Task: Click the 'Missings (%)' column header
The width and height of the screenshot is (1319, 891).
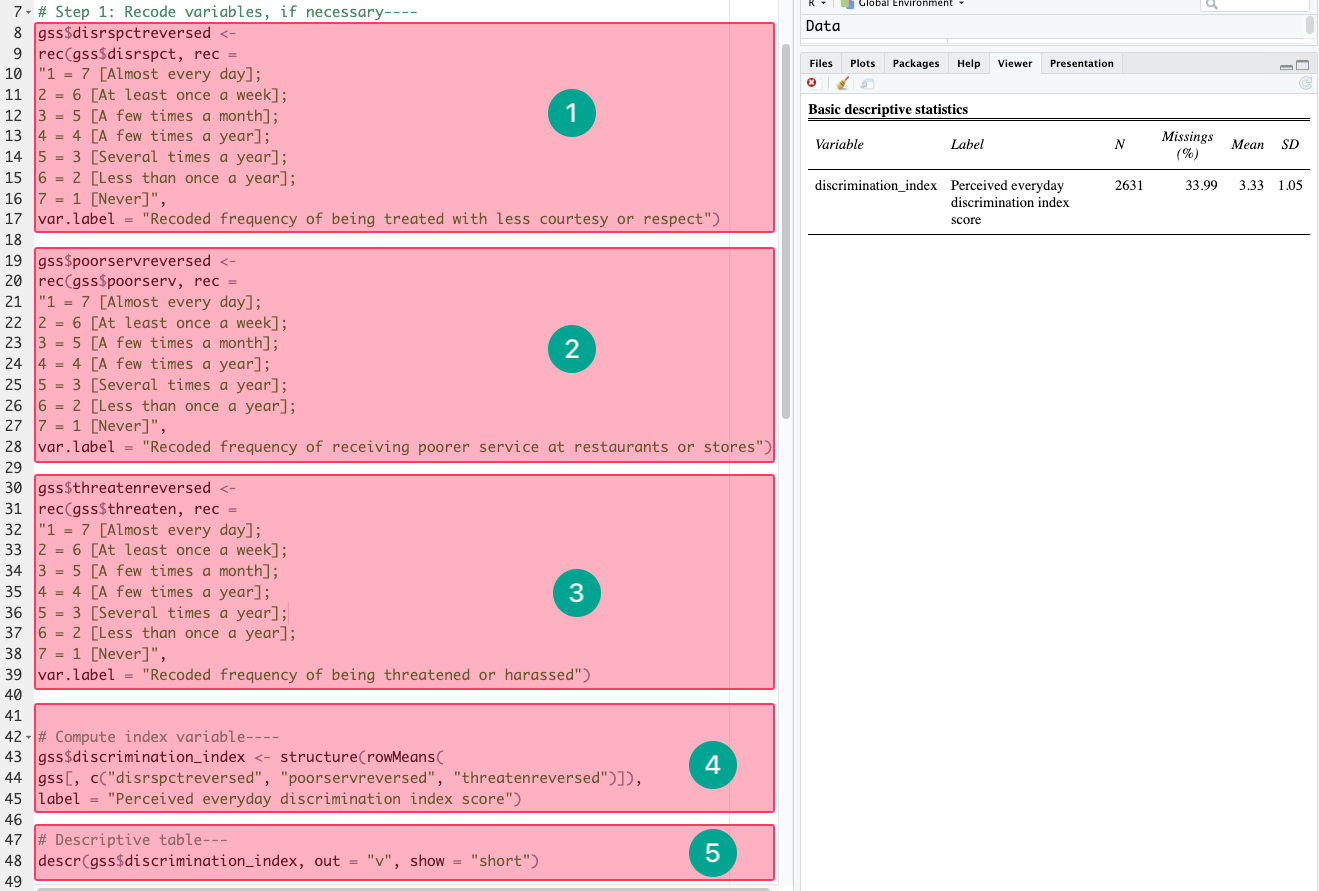Action: point(1187,145)
